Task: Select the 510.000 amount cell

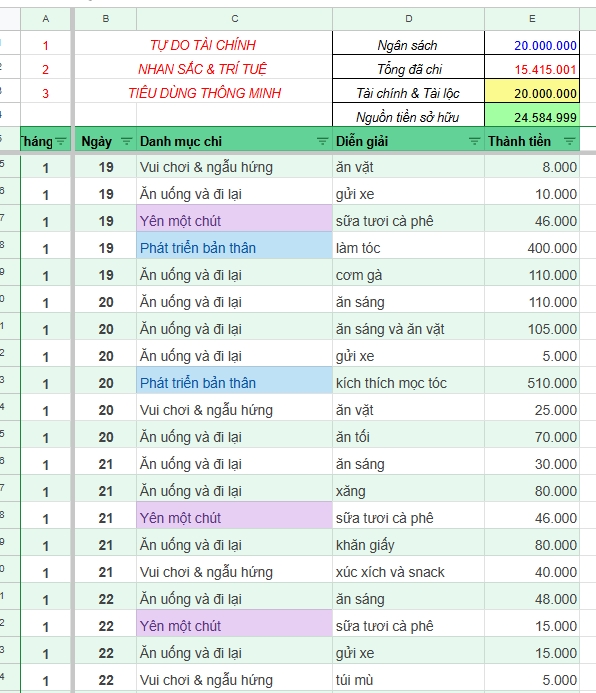Action: point(532,381)
